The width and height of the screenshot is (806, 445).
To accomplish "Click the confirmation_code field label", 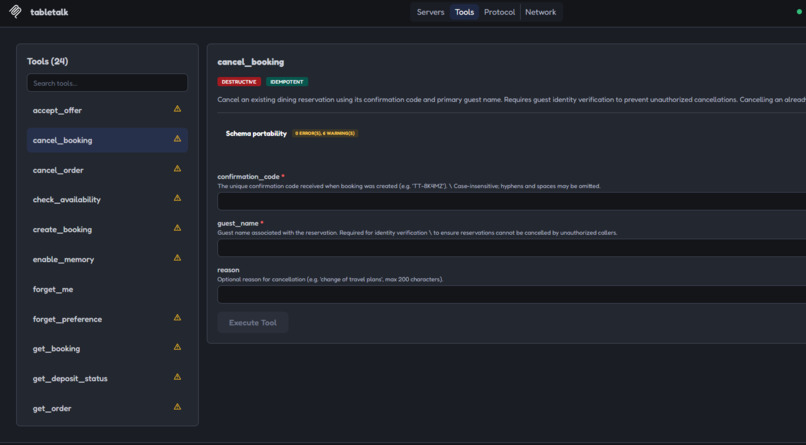I will click(x=248, y=176).
